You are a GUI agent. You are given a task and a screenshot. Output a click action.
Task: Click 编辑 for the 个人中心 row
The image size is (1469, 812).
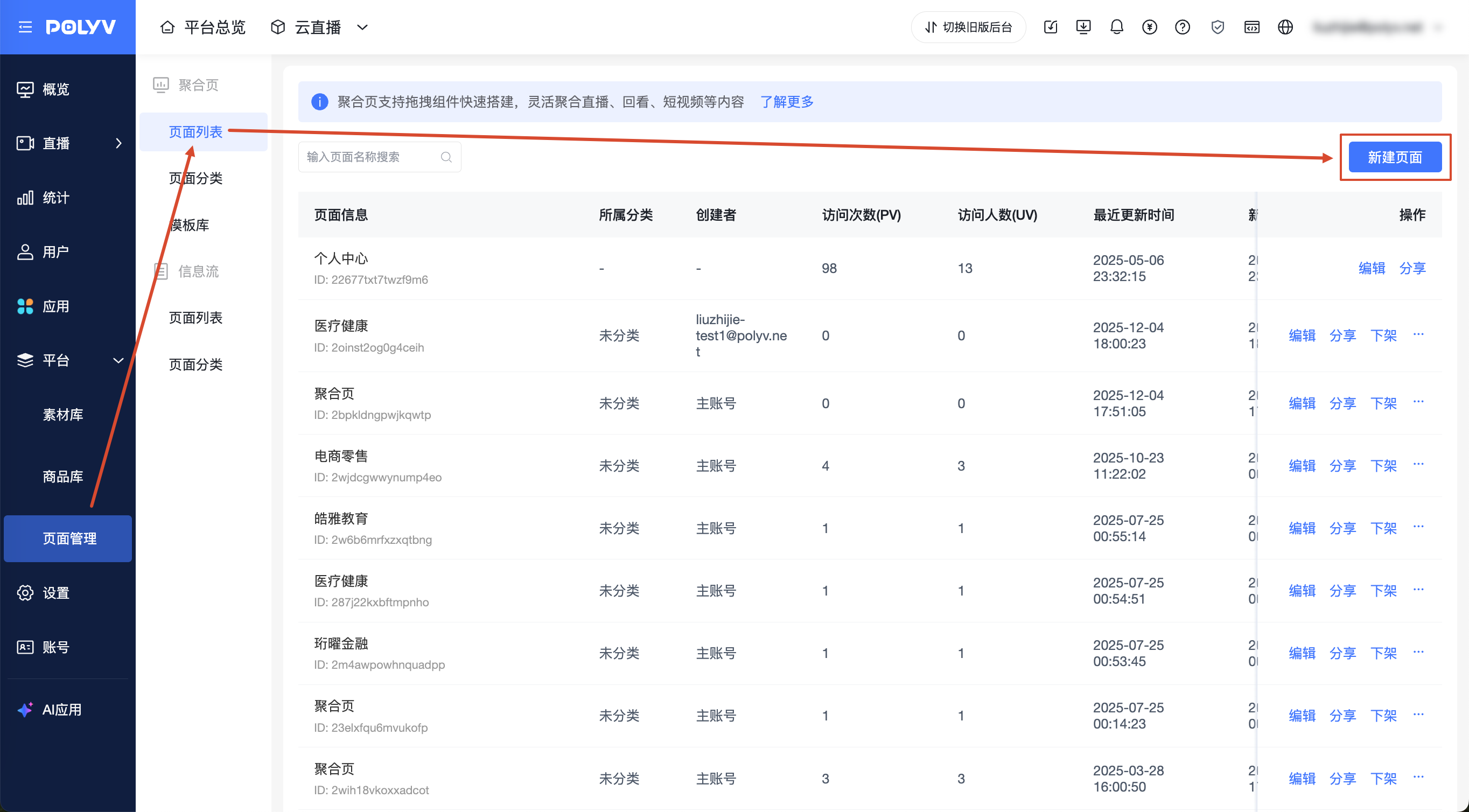1372,268
